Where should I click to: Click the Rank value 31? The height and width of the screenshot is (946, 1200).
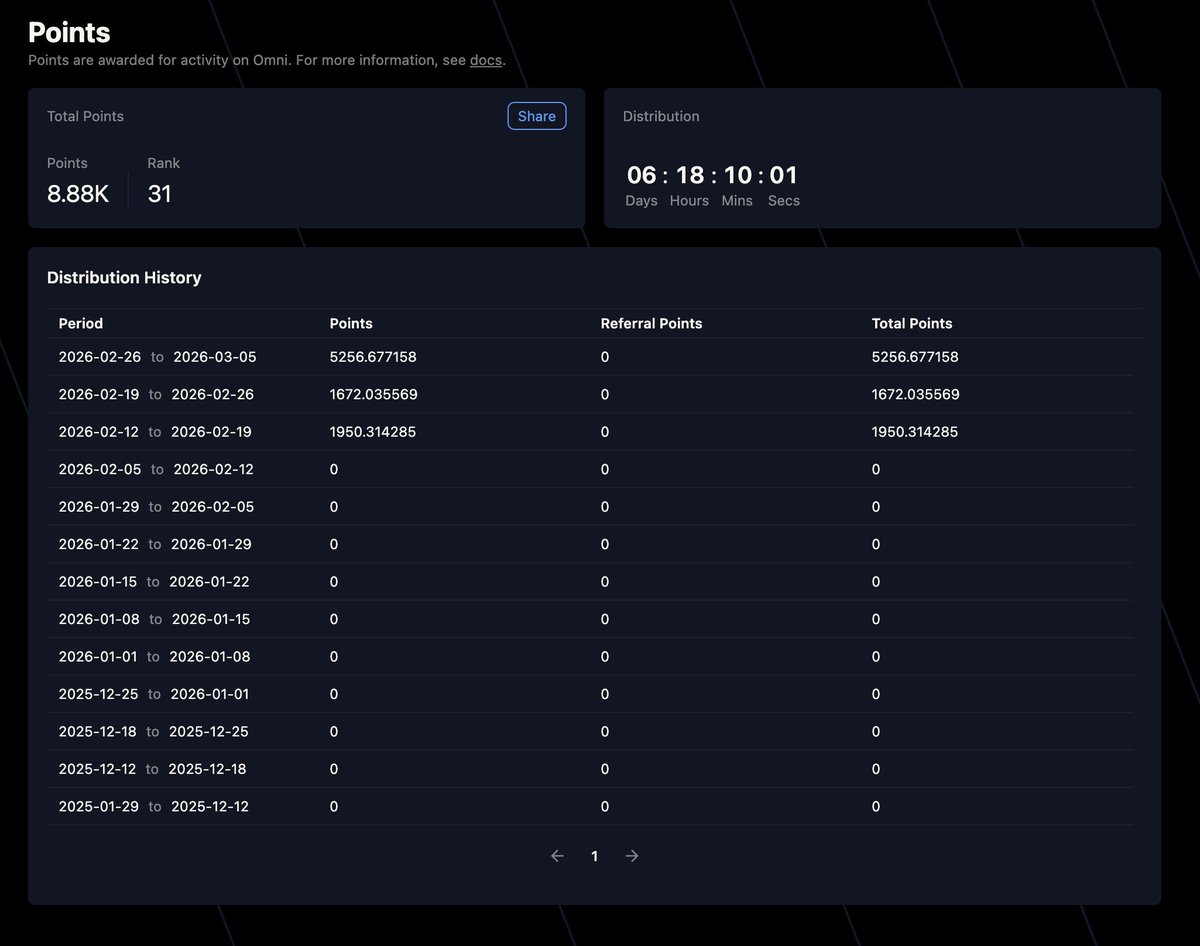tap(159, 194)
